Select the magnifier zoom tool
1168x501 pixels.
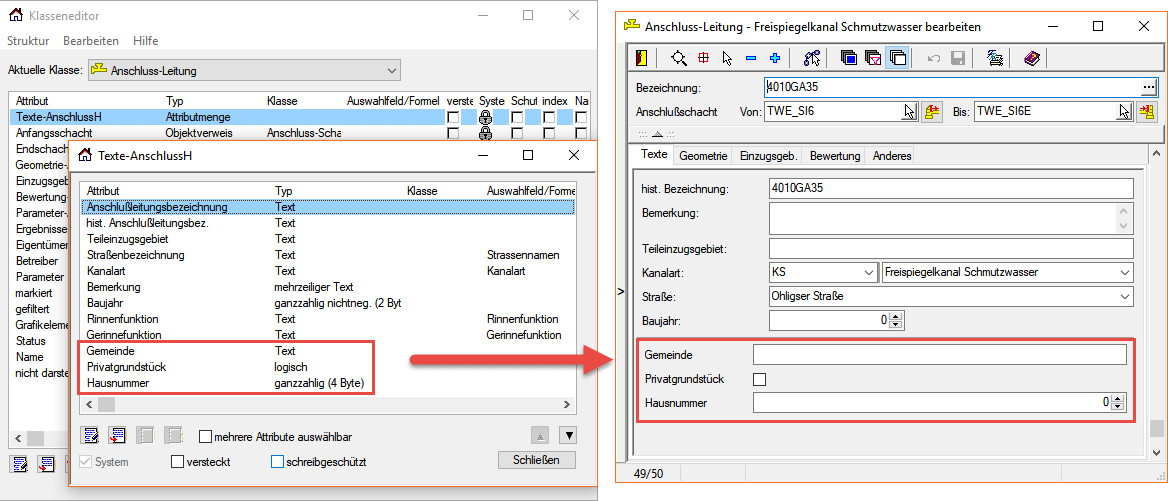[679, 58]
